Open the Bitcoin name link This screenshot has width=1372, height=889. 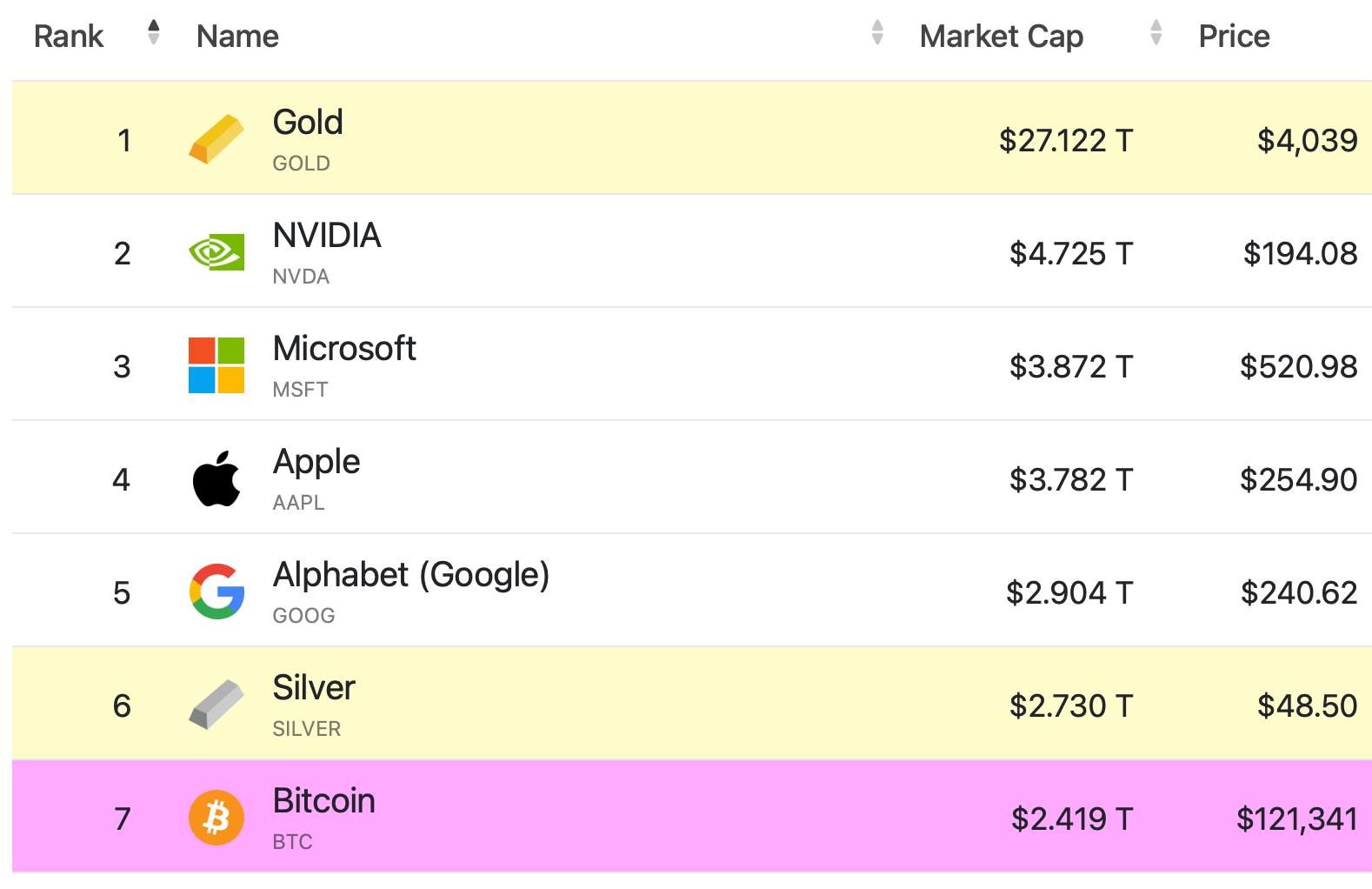324,801
